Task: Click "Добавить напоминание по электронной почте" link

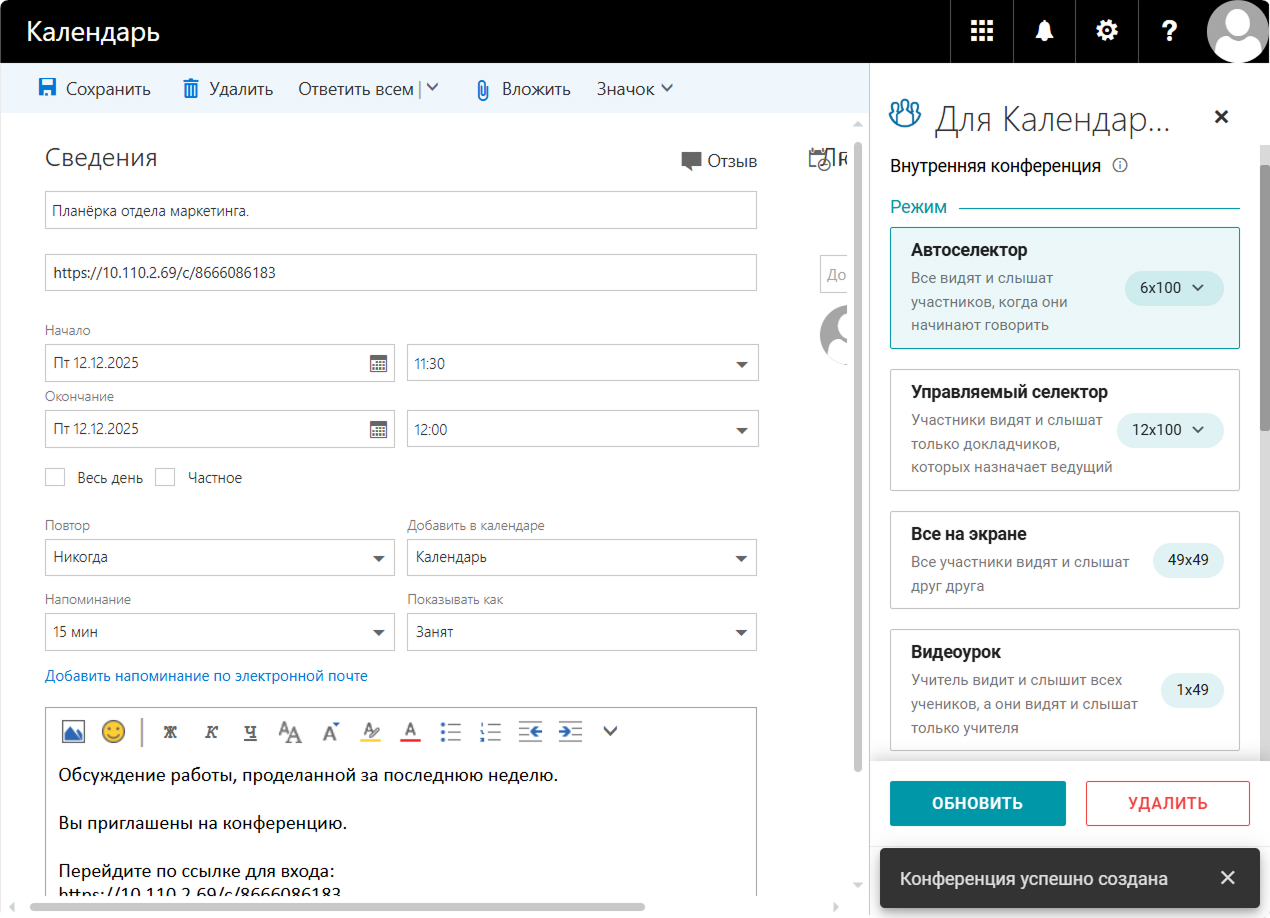Action: (206, 676)
